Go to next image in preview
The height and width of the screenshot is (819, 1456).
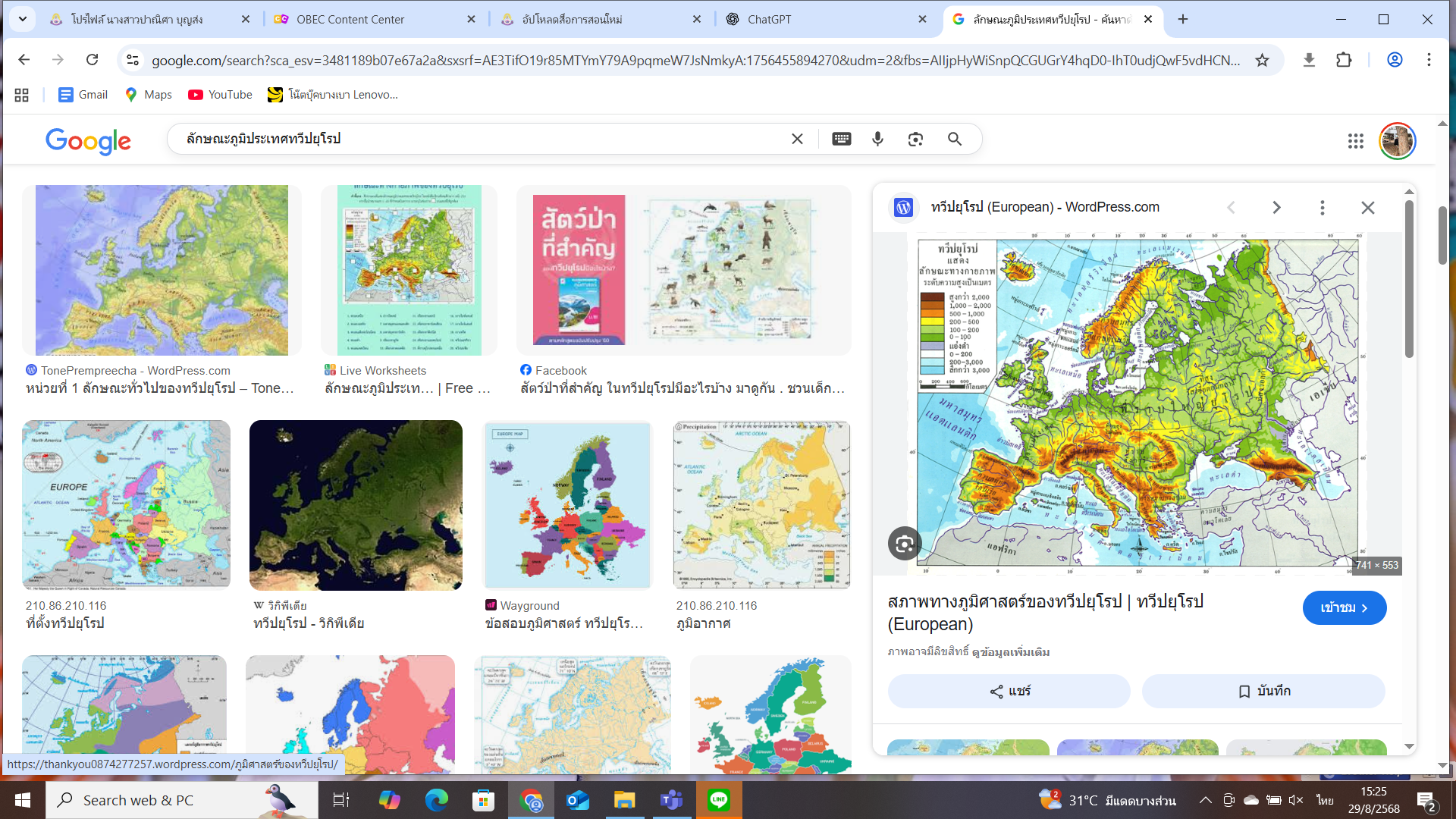point(1276,207)
